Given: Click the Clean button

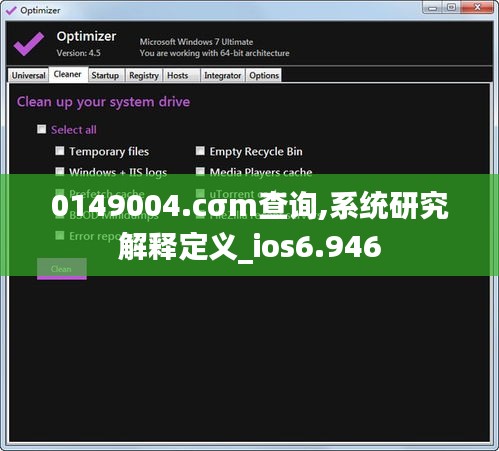Looking at the screenshot, I should 62,269.
